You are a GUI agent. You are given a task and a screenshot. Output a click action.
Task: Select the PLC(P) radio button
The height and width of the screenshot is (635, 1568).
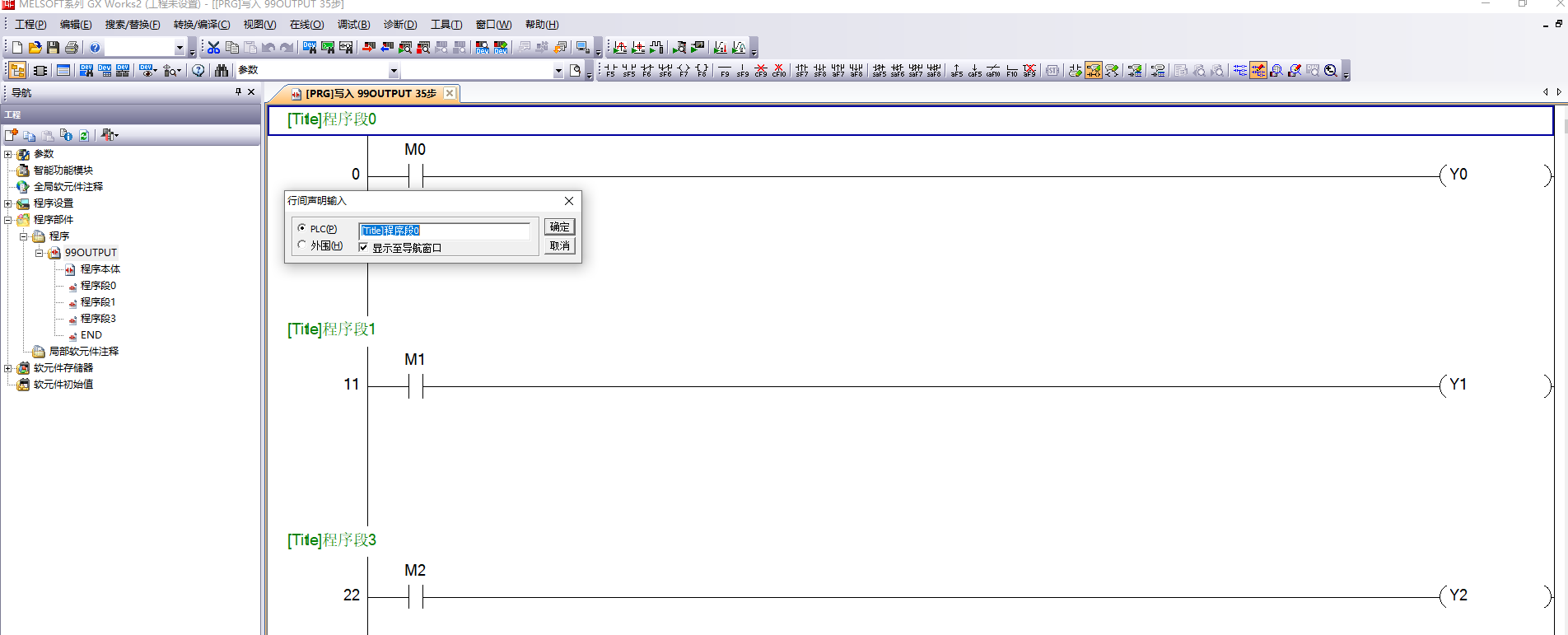[x=302, y=228]
